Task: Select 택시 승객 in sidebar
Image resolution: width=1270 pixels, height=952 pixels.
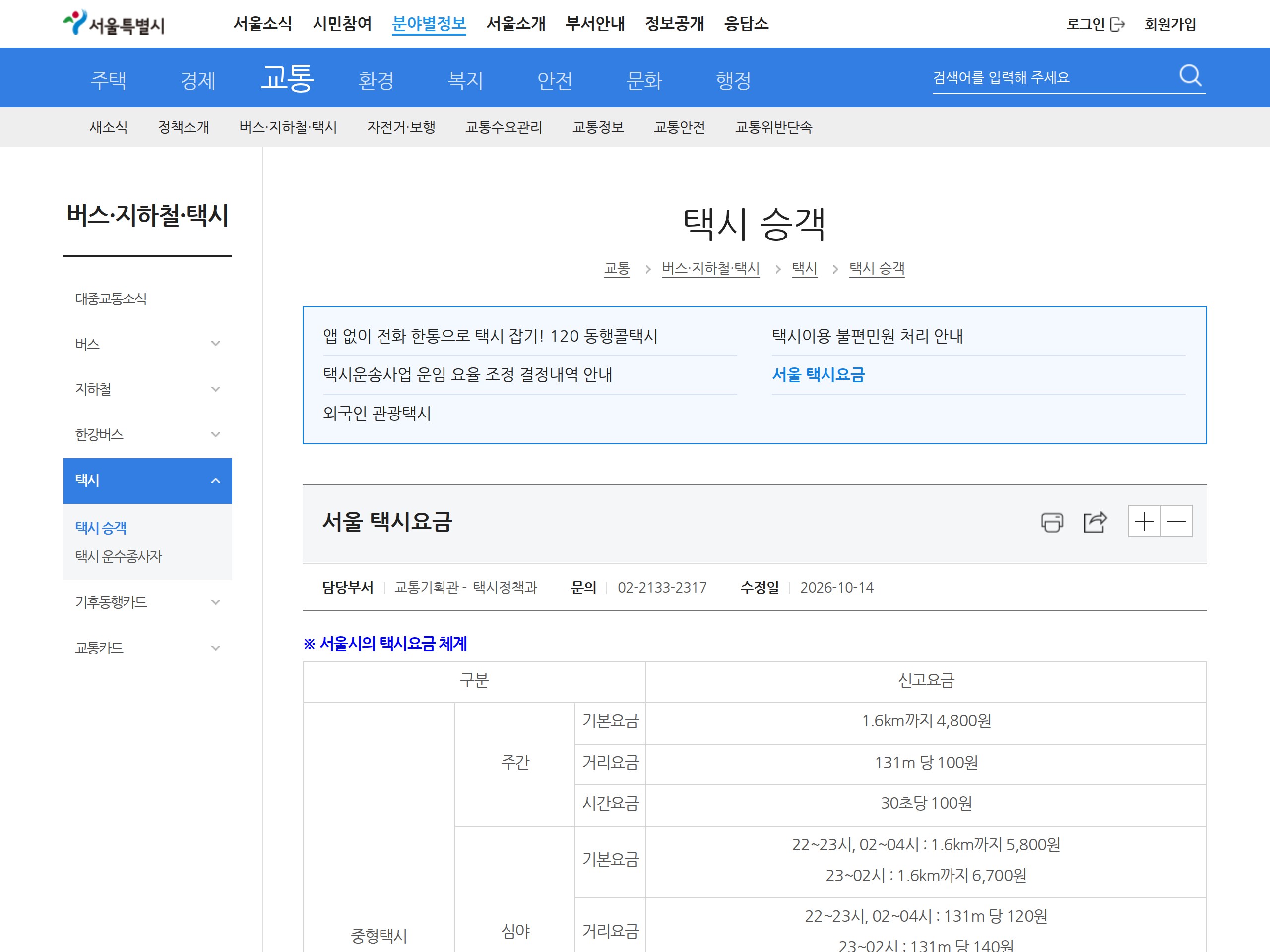Action: (x=101, y=528)
